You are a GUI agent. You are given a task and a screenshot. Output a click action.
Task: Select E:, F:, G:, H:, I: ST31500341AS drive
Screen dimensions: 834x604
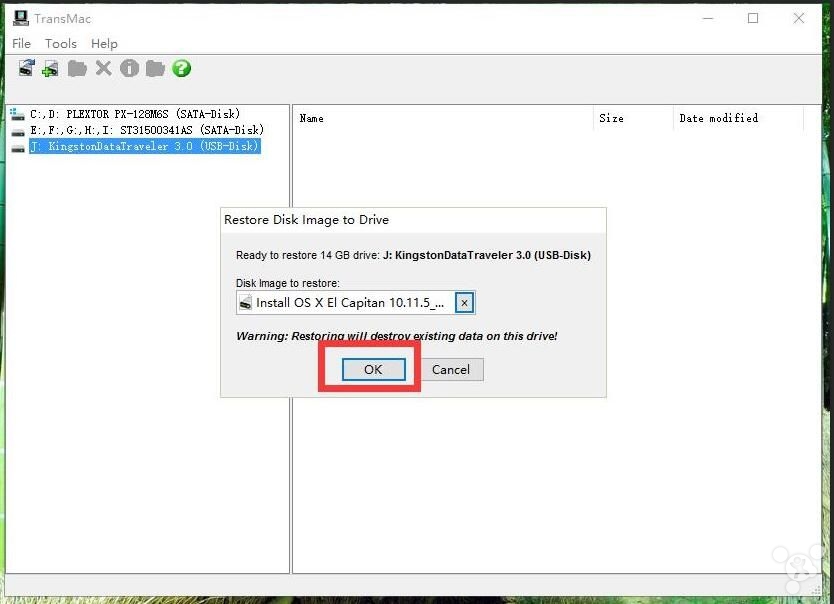[147, 130]
